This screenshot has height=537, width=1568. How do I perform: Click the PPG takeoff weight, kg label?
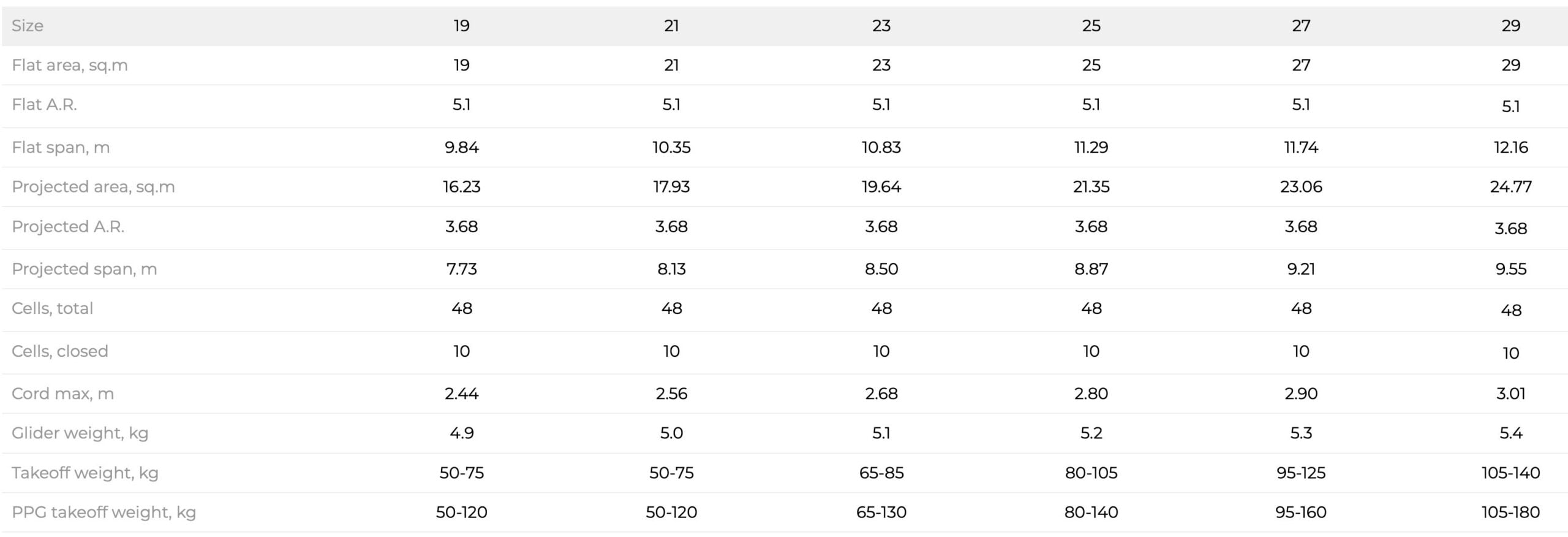coord(104,512)
